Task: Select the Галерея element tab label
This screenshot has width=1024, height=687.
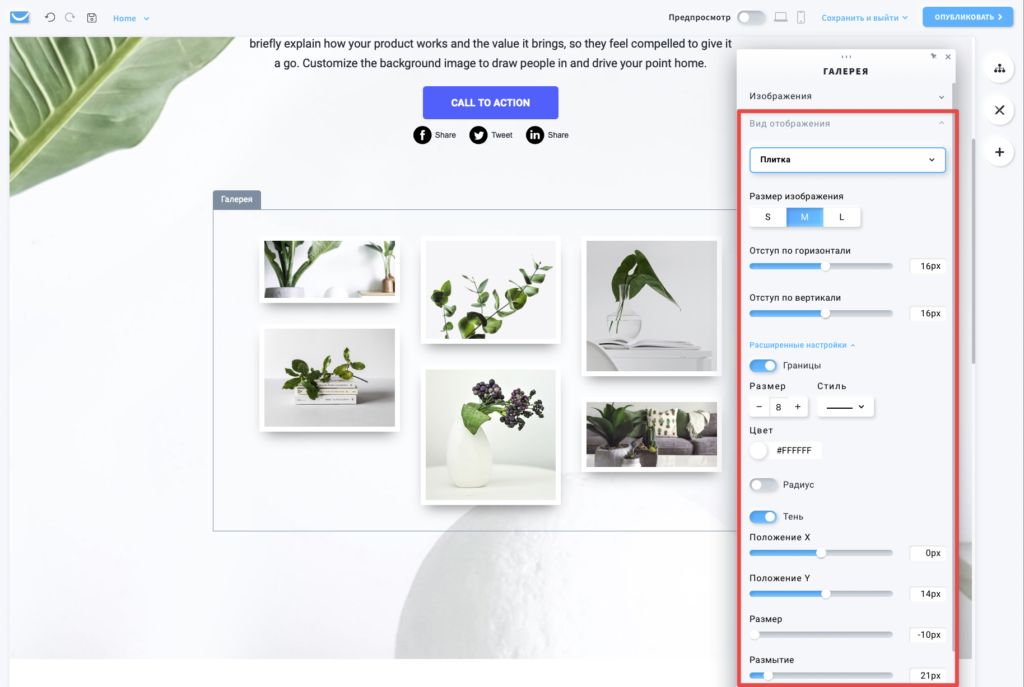Action: [x=236, y=200]
